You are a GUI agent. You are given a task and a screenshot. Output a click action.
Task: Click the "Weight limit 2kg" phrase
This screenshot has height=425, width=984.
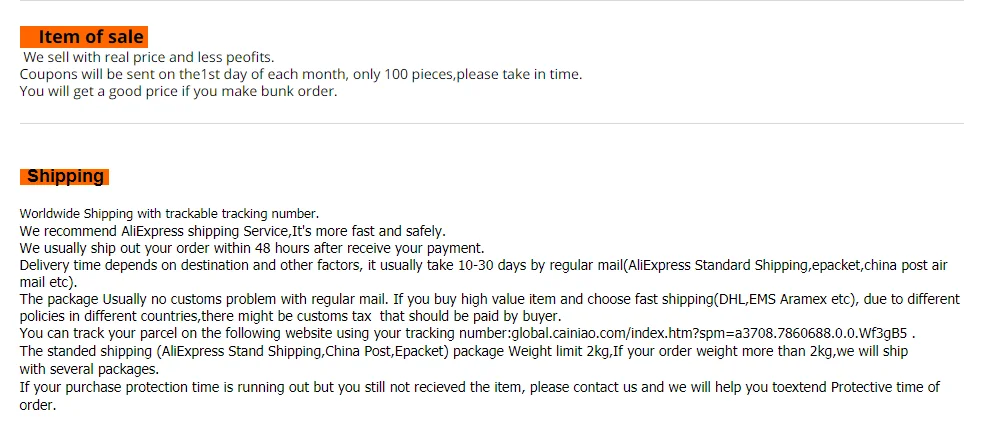pos(557,351)
